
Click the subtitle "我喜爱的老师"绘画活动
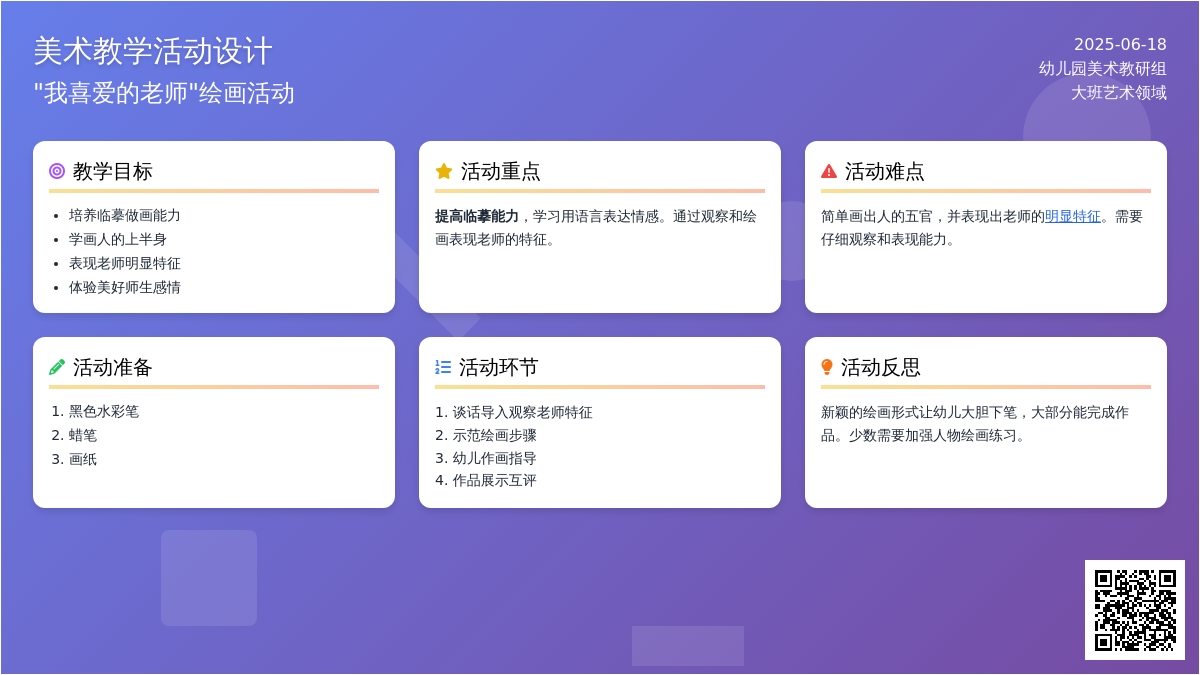[164, 93]
